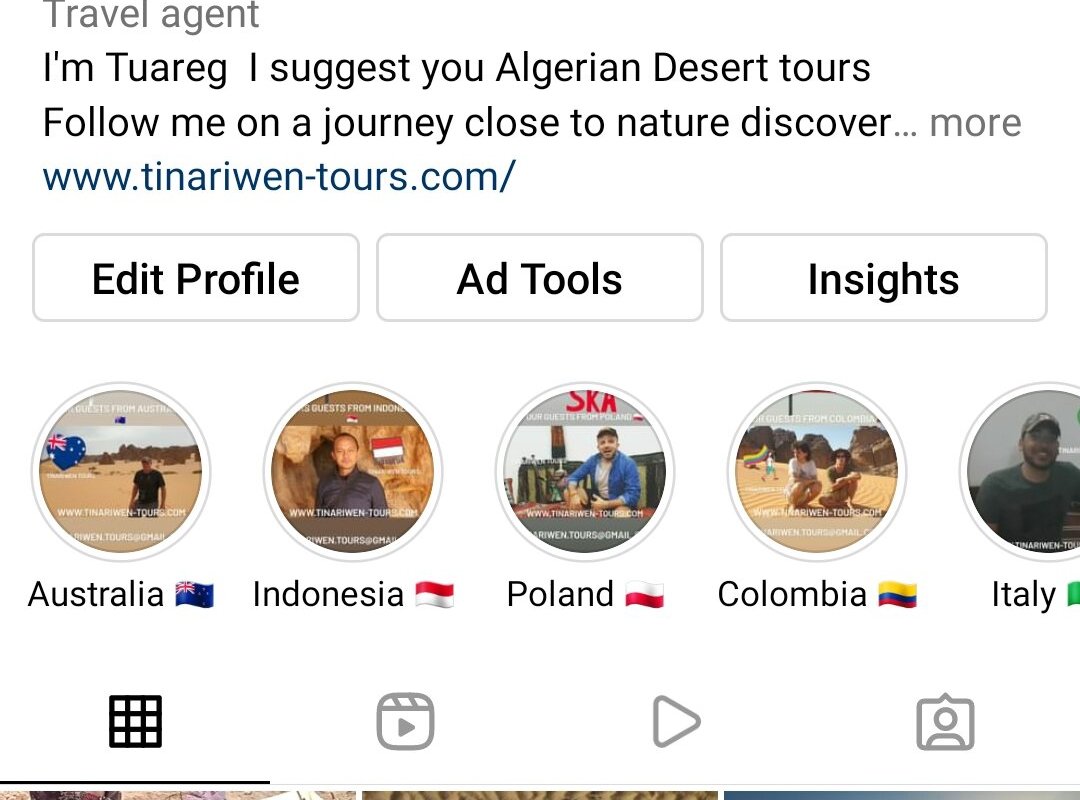This screenshot has width=1080, height=800.
Task: Open the posts grid tab
Action: 135,721
